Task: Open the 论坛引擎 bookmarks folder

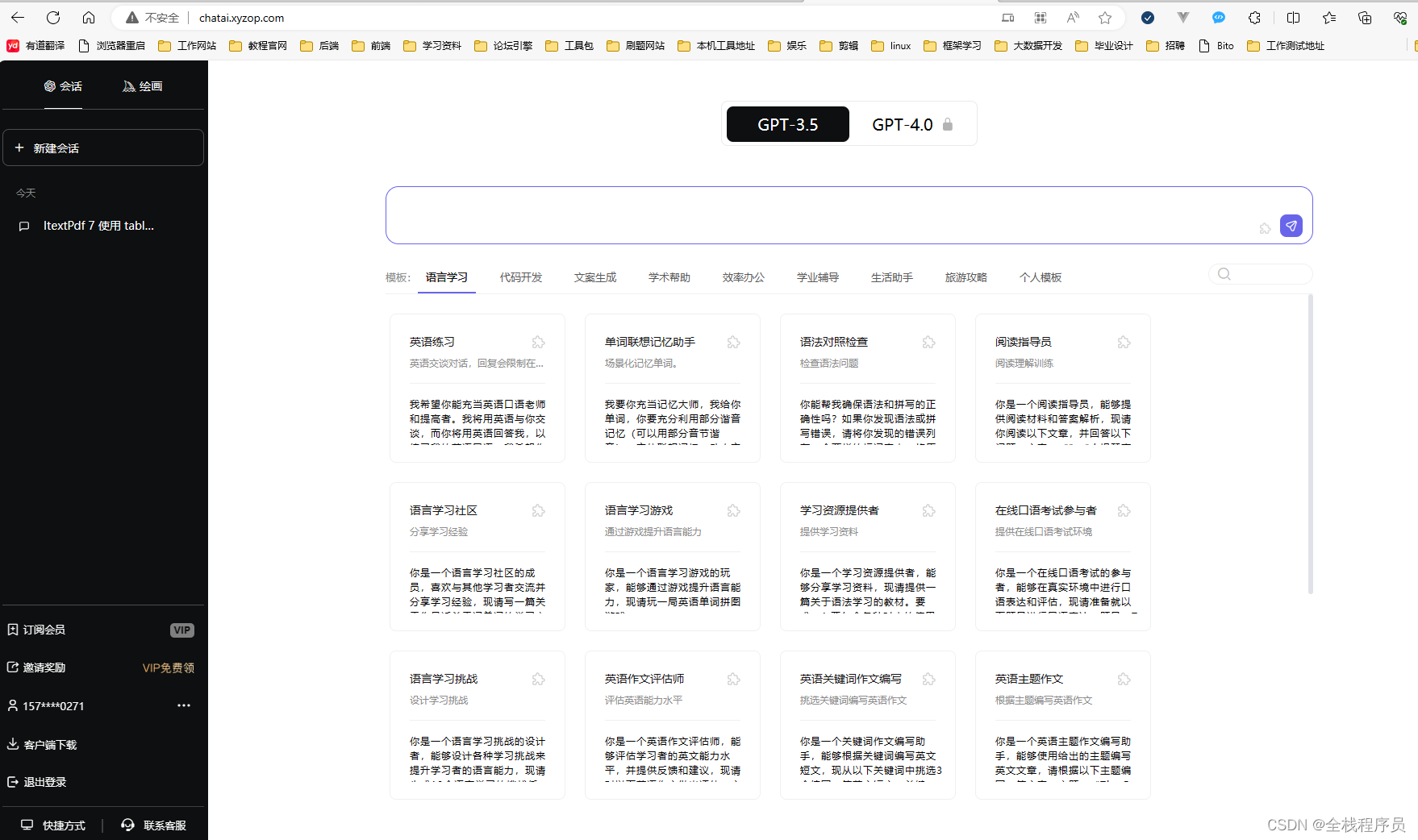Action: pos(503,46)
